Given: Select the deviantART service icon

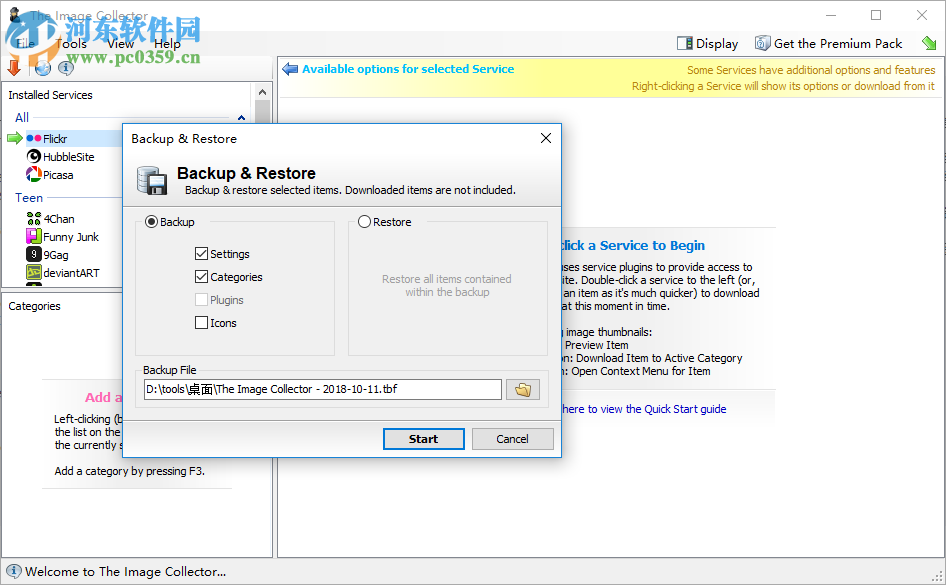Looking at the screenshot, I should pyautogui.click(x=34, y=273).
